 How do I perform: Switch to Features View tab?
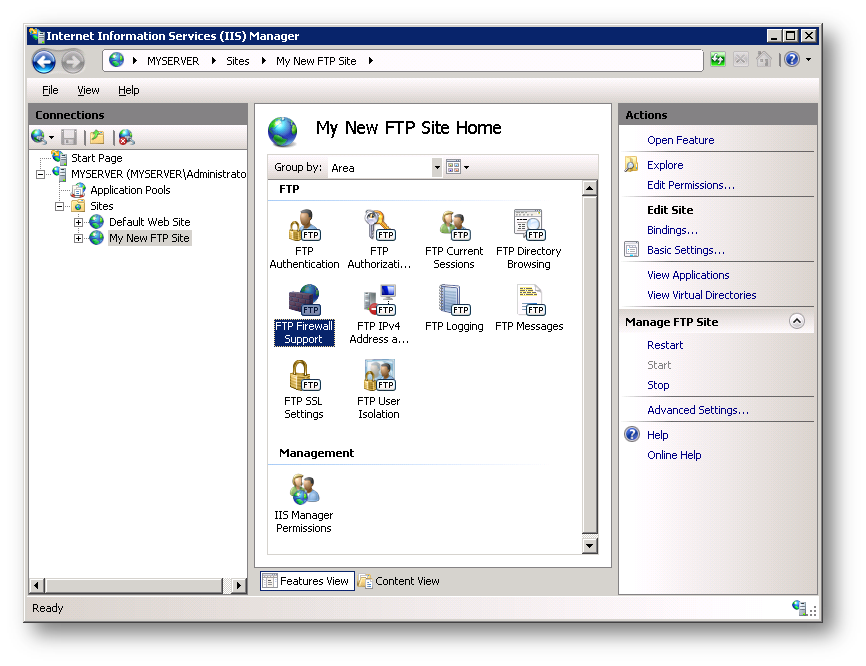click(307, 581)
